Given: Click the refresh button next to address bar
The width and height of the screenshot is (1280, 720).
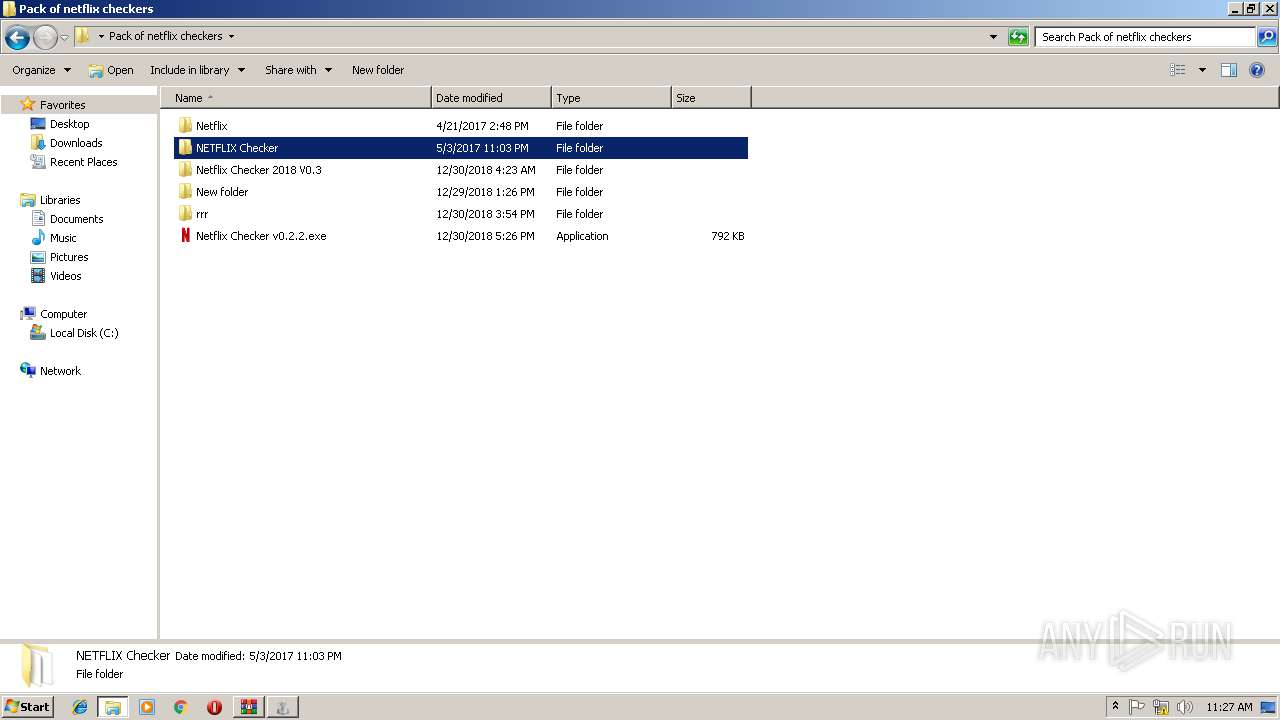Looking at the screenshot, I should coord(1018,37).
